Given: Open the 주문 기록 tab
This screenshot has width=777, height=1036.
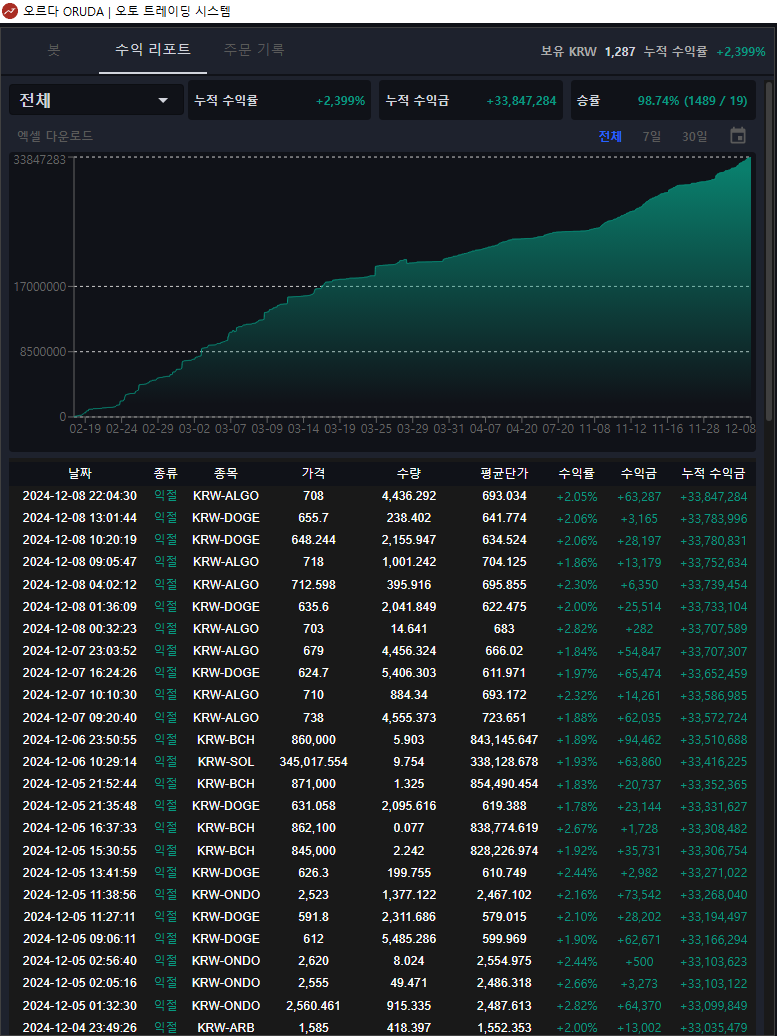Looking at the screenshot, I should [x=254, y=50].
